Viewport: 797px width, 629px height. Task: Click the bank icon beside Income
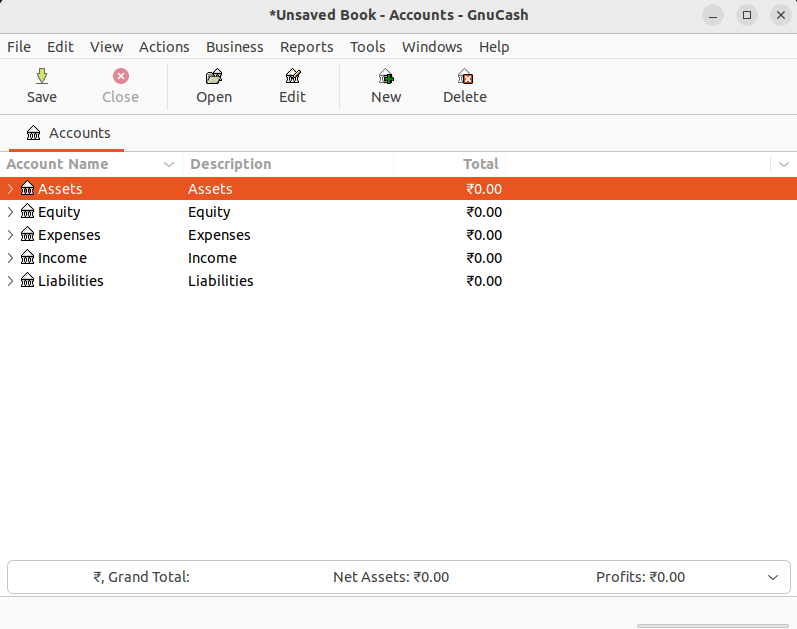27,257
